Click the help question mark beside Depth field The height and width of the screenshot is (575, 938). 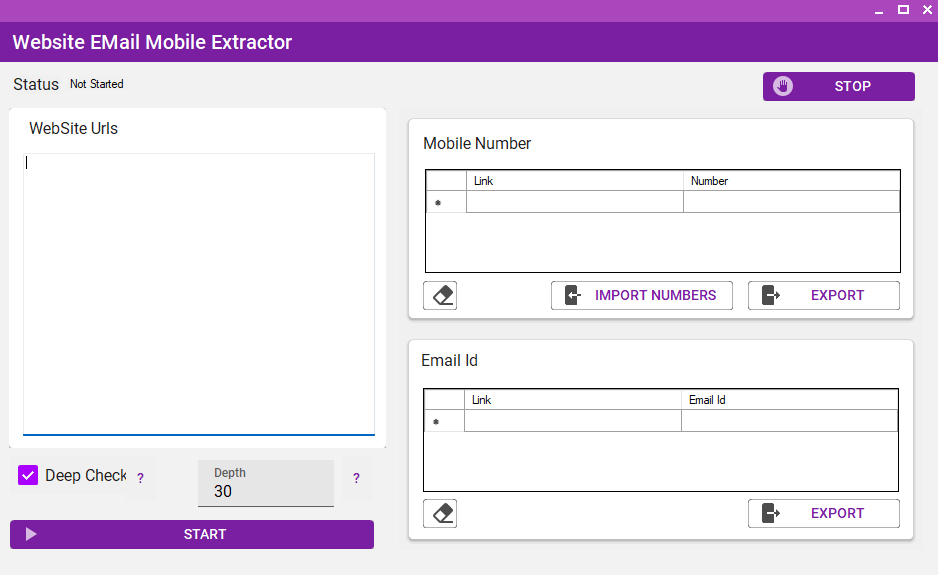click(356, 478)
